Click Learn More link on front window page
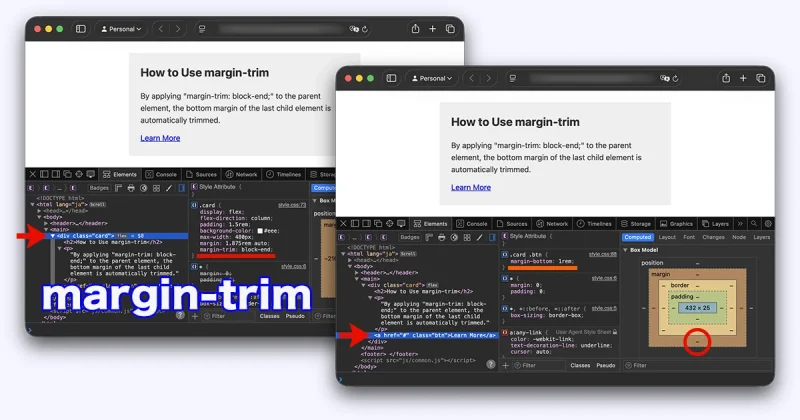Screen dimensions: 800x420 click(x=470, y=187)
